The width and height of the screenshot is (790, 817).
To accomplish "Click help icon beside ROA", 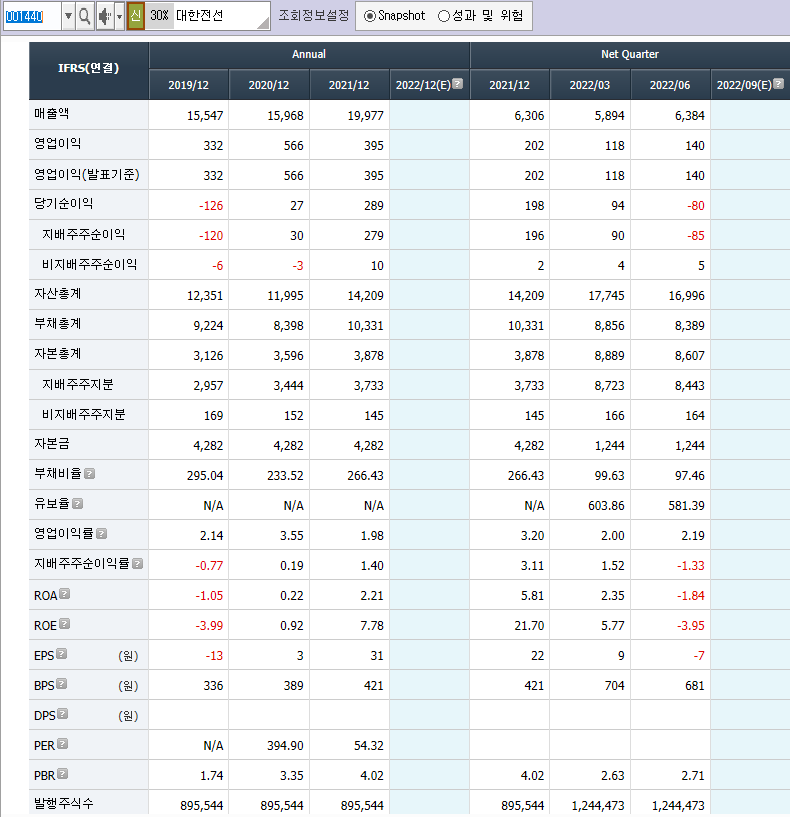I will pos(65,593).
